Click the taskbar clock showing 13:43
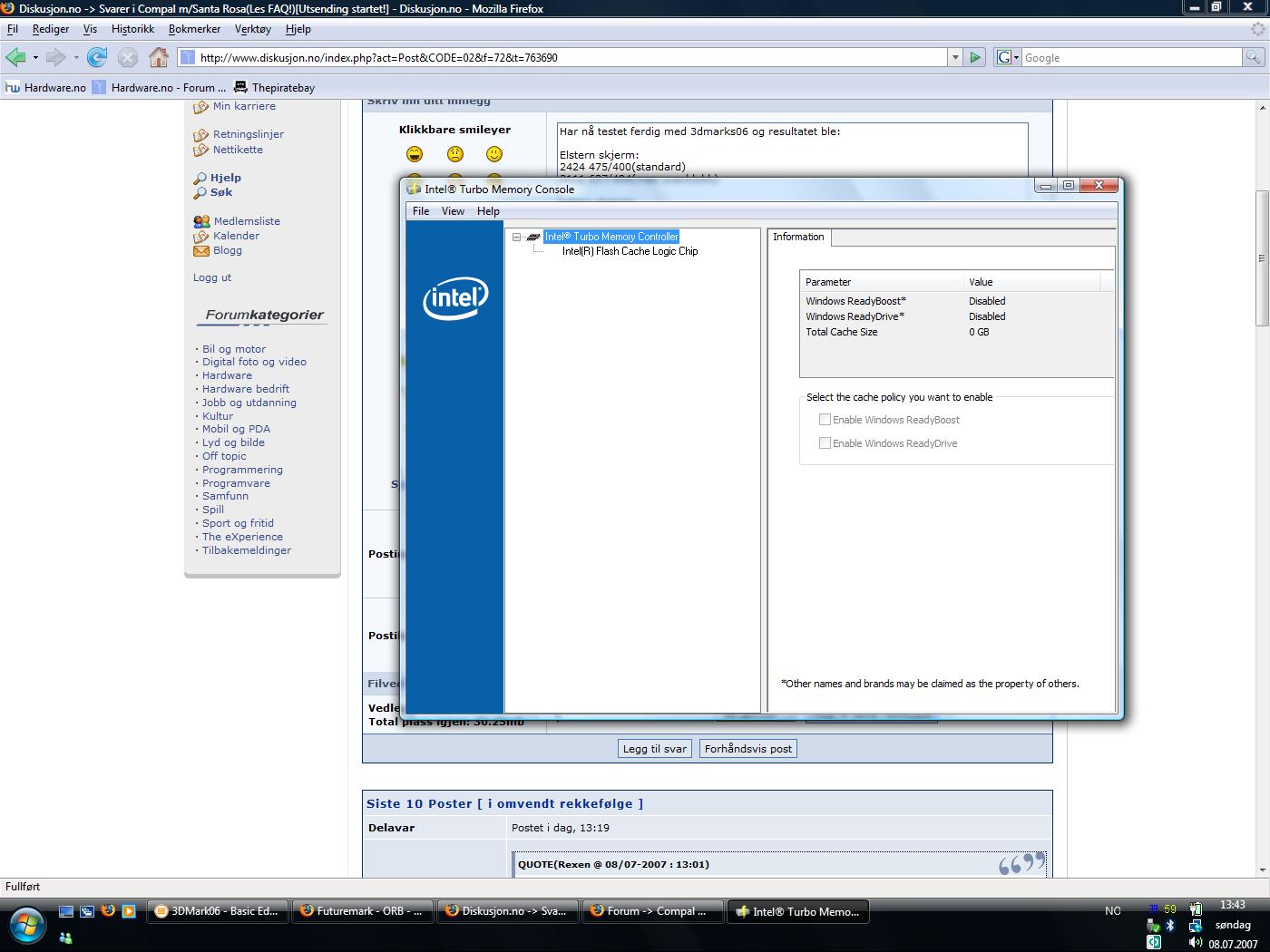Image resolution: width=1270 pixels, height=952 pixels. pyautogui.click(x=1233, y=905)
